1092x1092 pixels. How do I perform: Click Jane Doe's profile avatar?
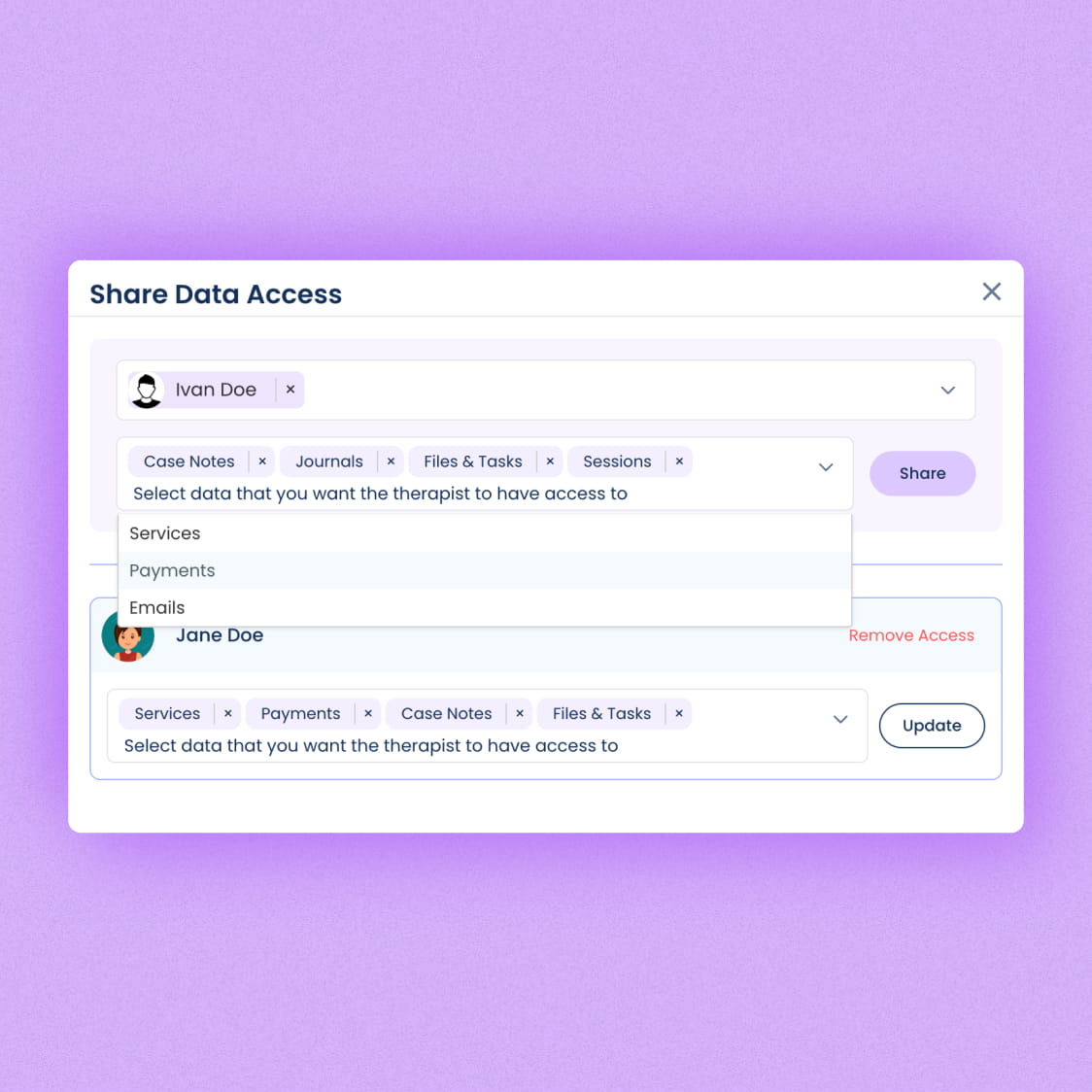coord(129,635)
